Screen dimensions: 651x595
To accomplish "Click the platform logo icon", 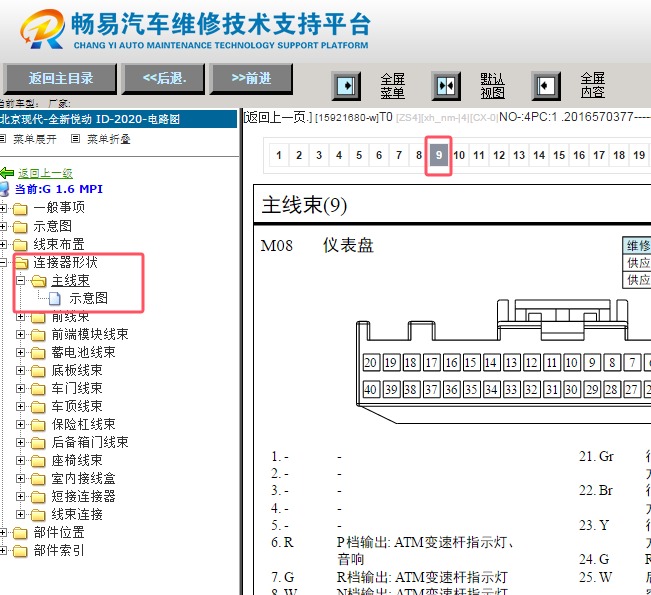I will 43,29.
